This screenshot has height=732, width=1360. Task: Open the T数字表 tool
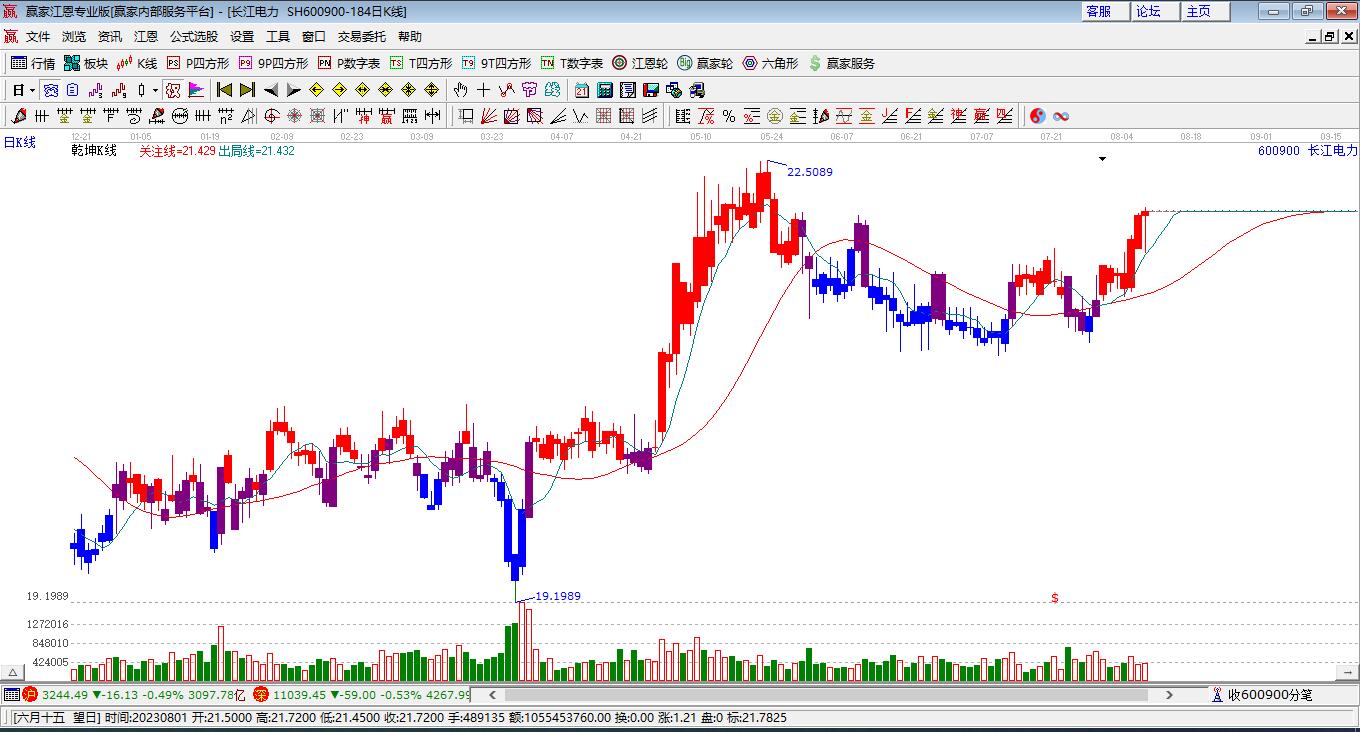tap(572, 63)
